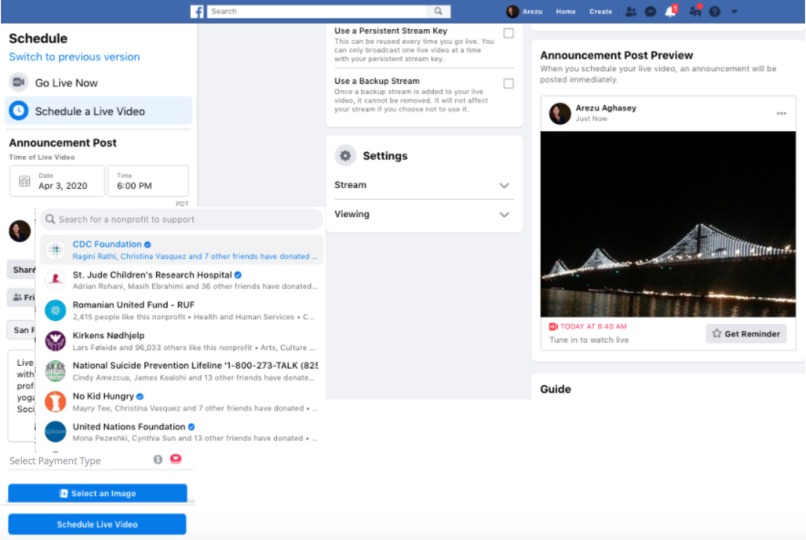
Task: Choose United Nations Foundation nonprofit
Action: [x=182, y=432]
